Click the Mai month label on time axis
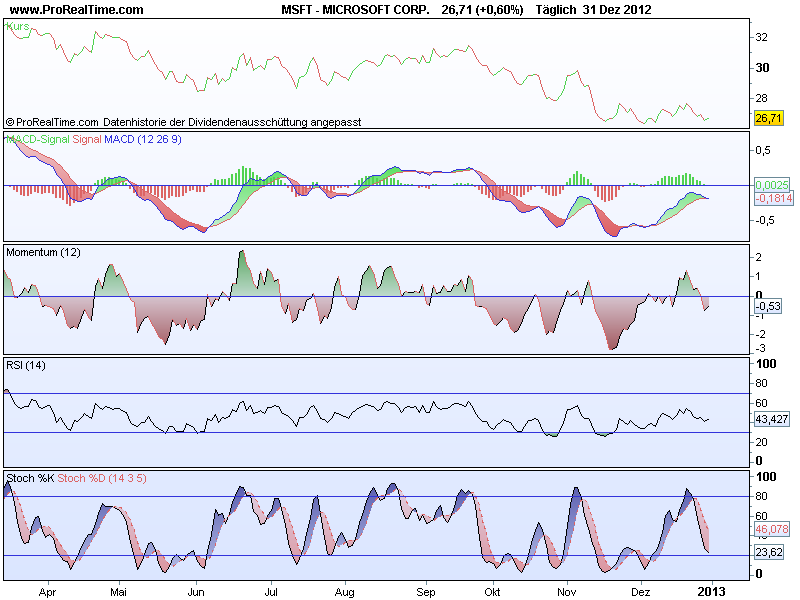Image resolution: width=800 pixels, height=600 pixels. tap(118, 592)
